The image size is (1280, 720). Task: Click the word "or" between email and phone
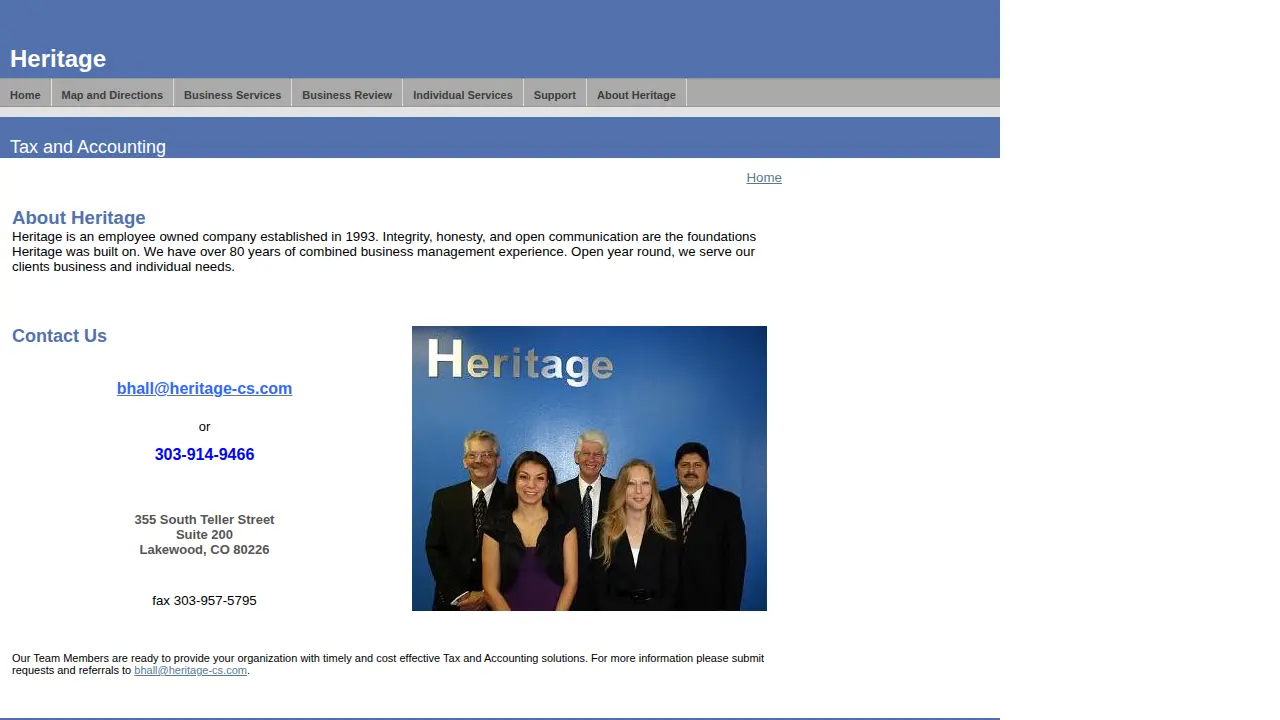pyautogui.click(x=204, y=427)
